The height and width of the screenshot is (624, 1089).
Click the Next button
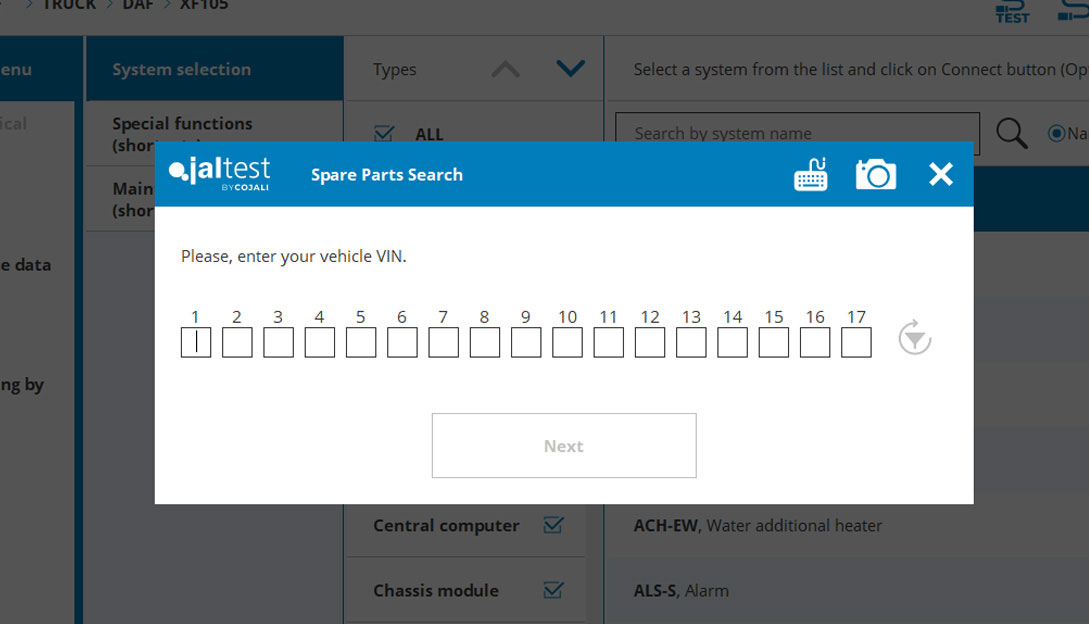(564, 446)
